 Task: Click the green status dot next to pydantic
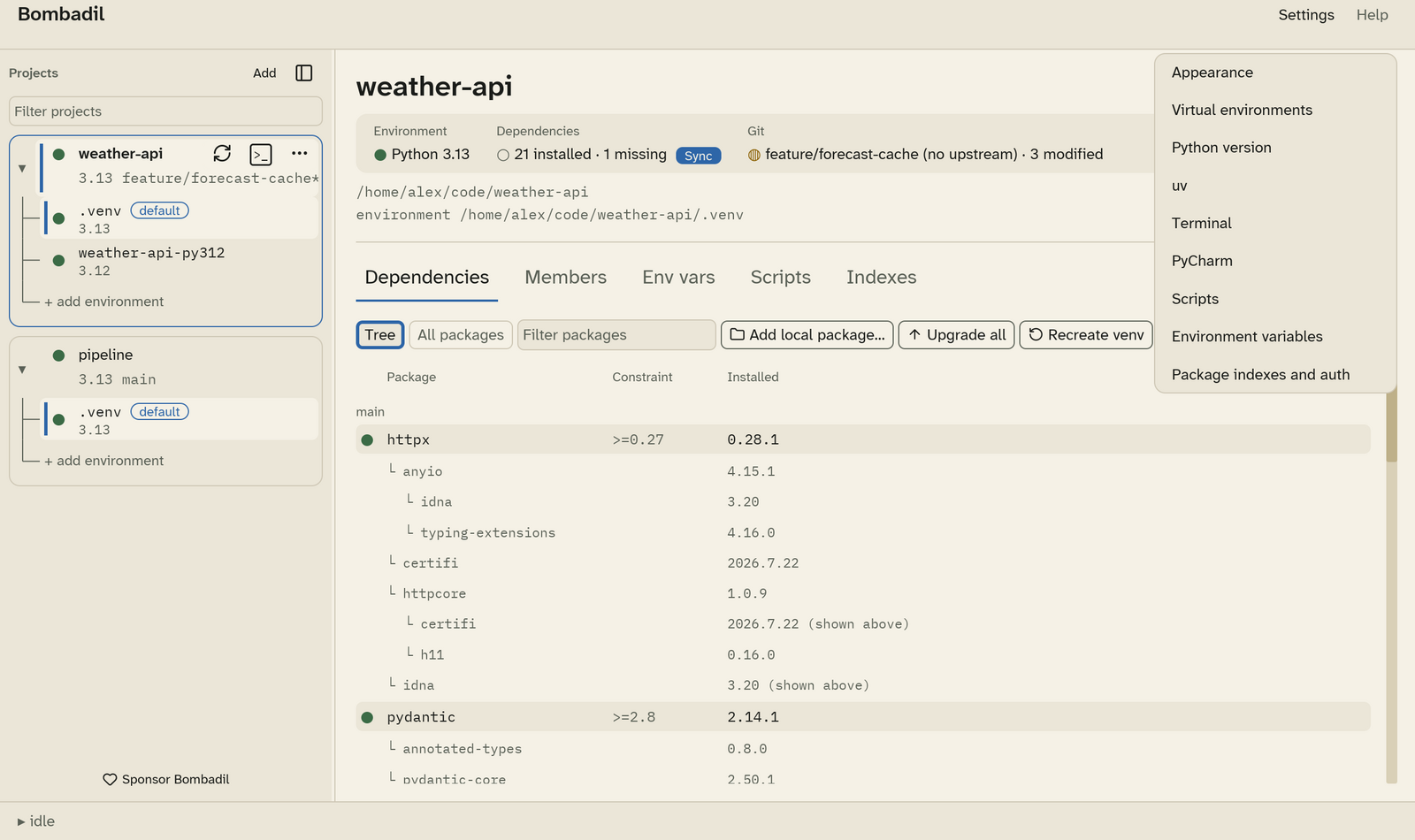(367, 718)
